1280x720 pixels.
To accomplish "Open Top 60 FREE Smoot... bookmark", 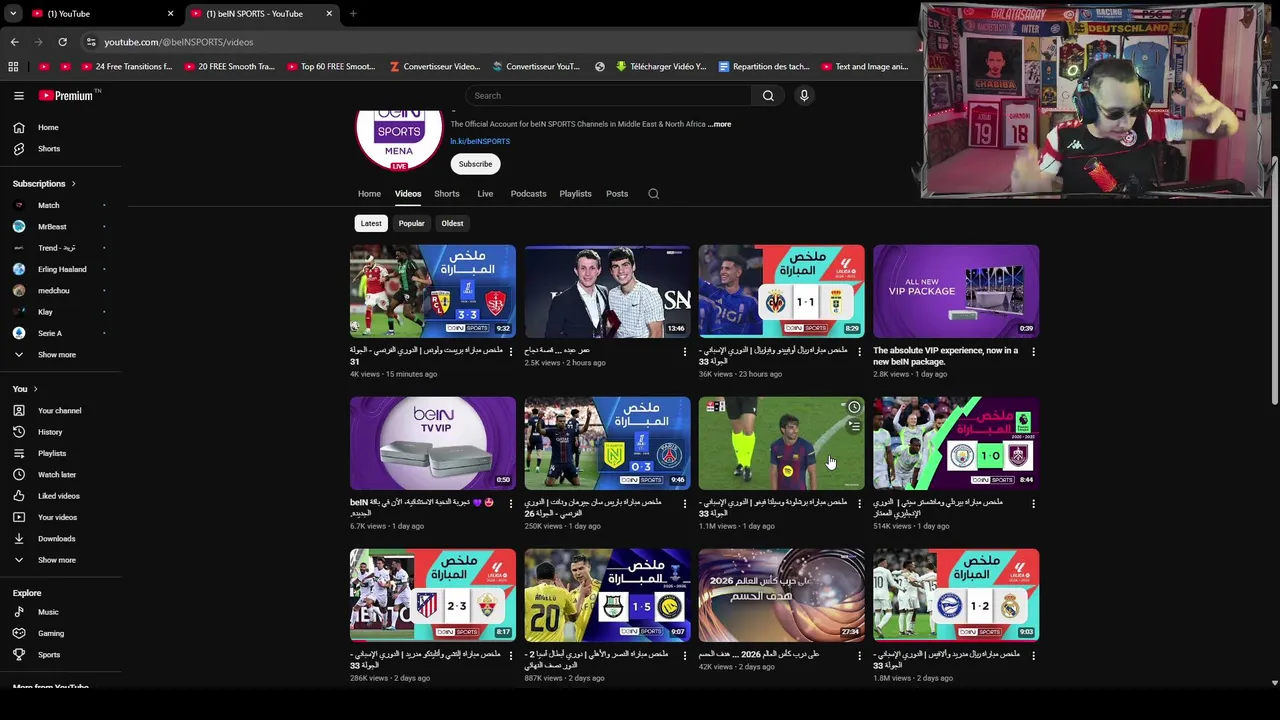I will point(331,67).
